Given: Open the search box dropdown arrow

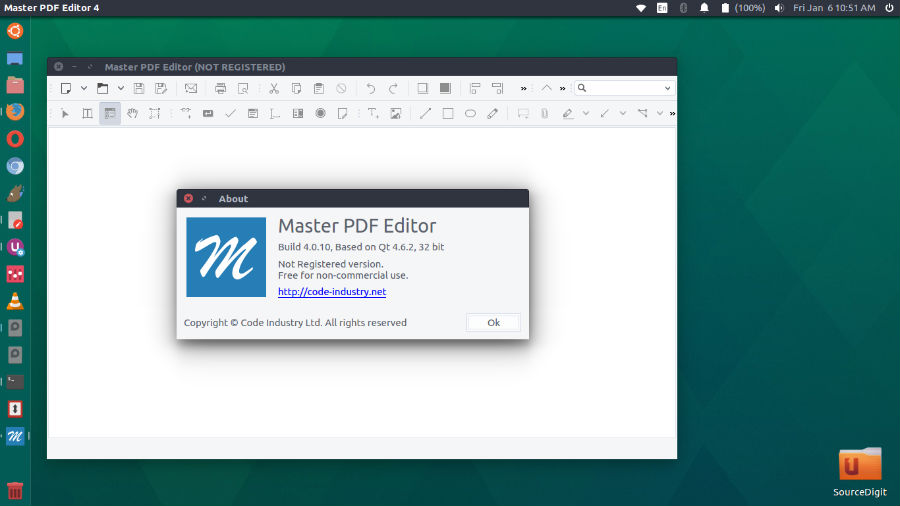Looking at the screenshot, I should tap(668, 88).
